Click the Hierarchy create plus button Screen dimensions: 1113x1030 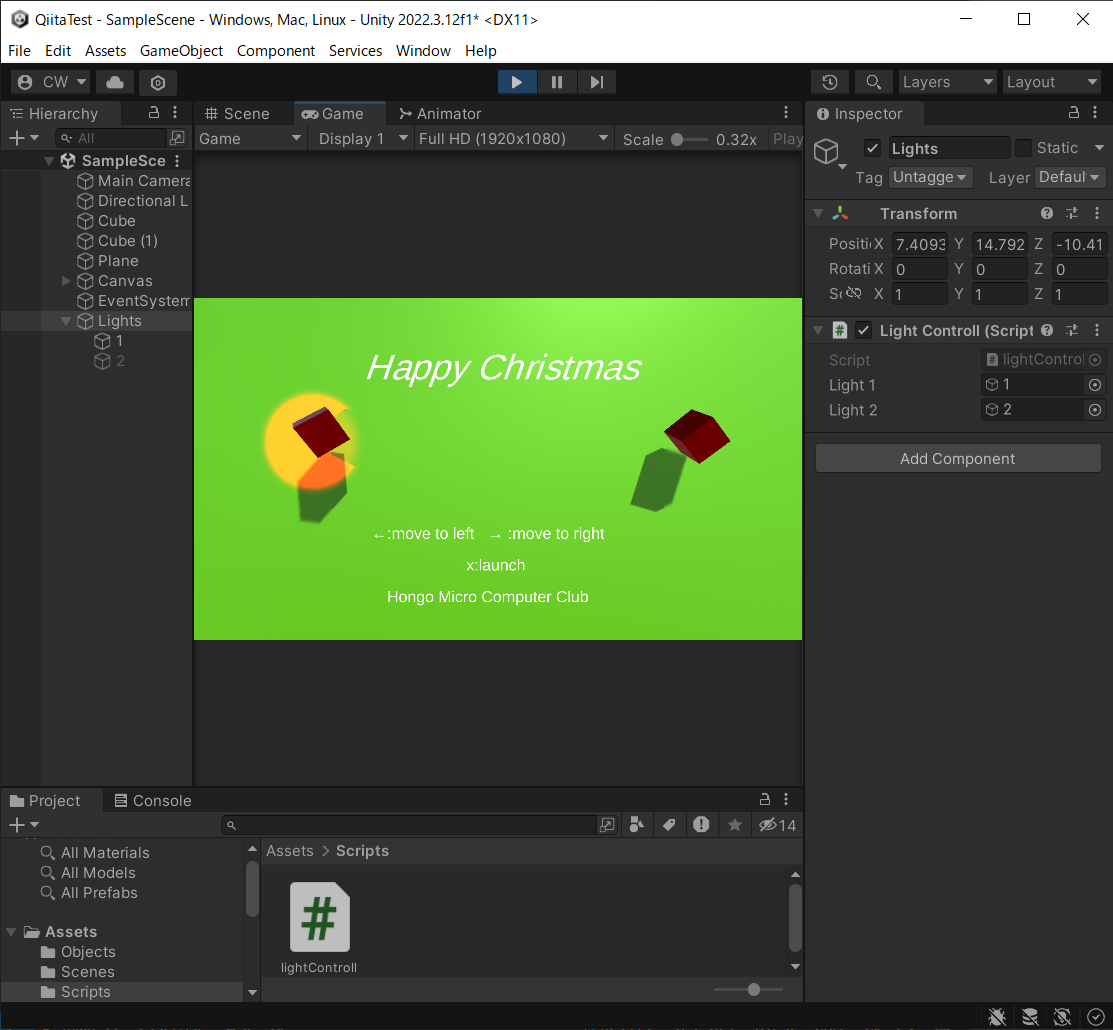pyautogui.click(x=23, y=138)
